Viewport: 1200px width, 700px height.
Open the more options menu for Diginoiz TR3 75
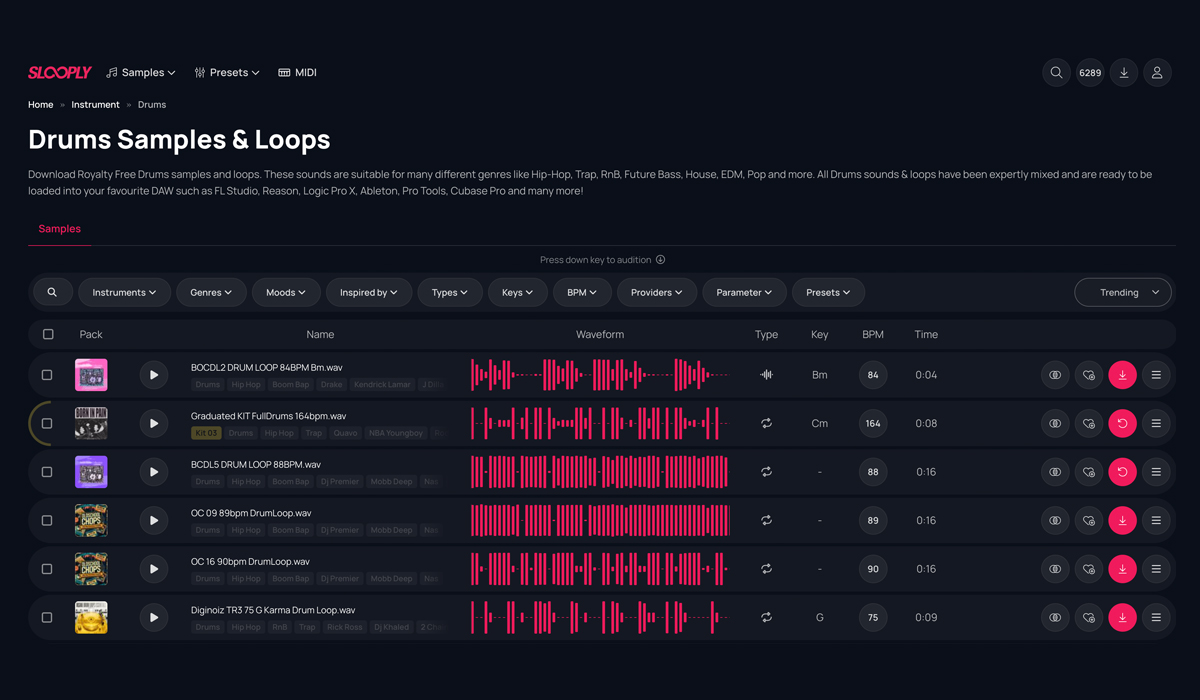click(x=1157, y=617)
